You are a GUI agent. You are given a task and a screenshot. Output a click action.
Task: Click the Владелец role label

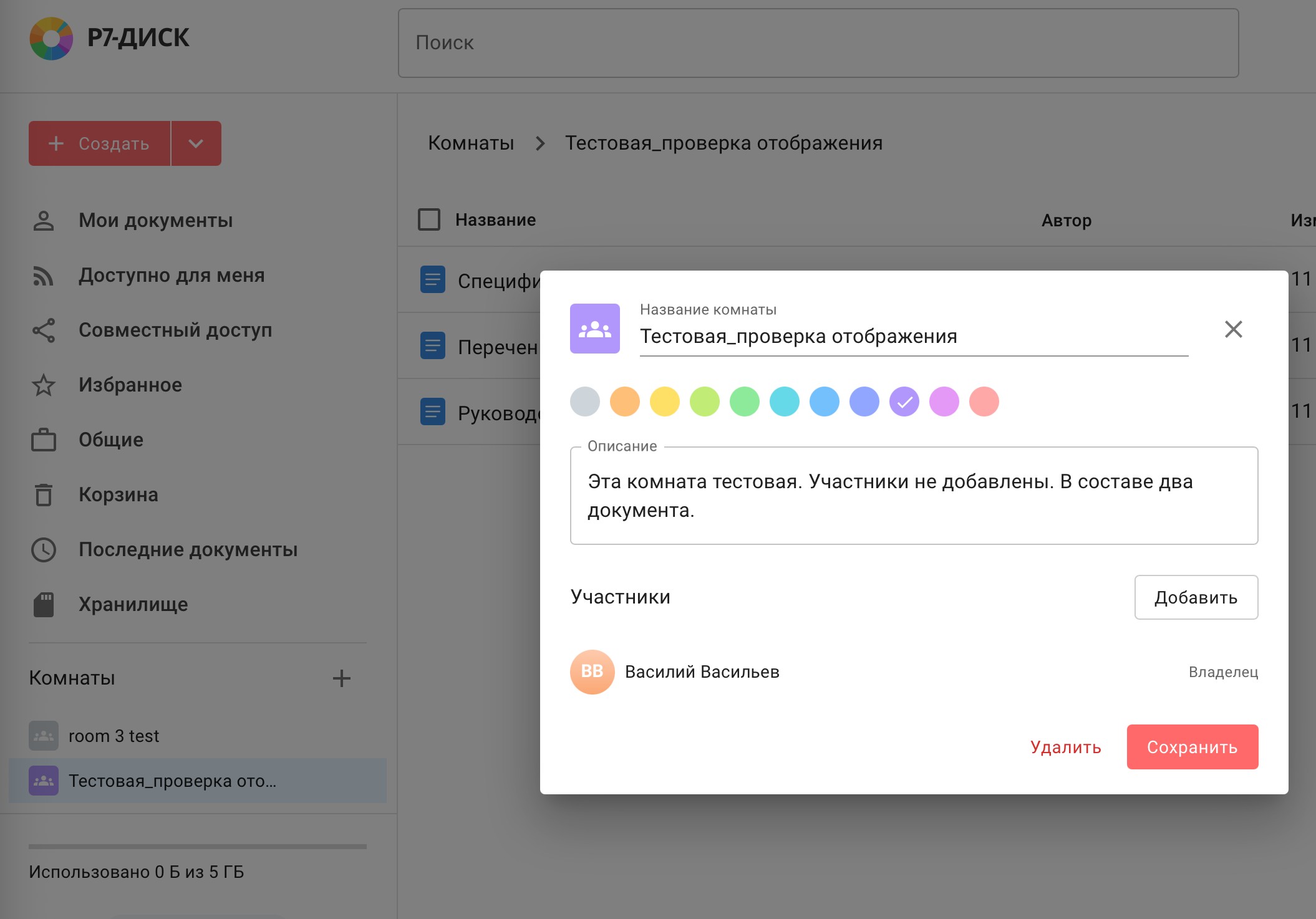point(1223,672)
